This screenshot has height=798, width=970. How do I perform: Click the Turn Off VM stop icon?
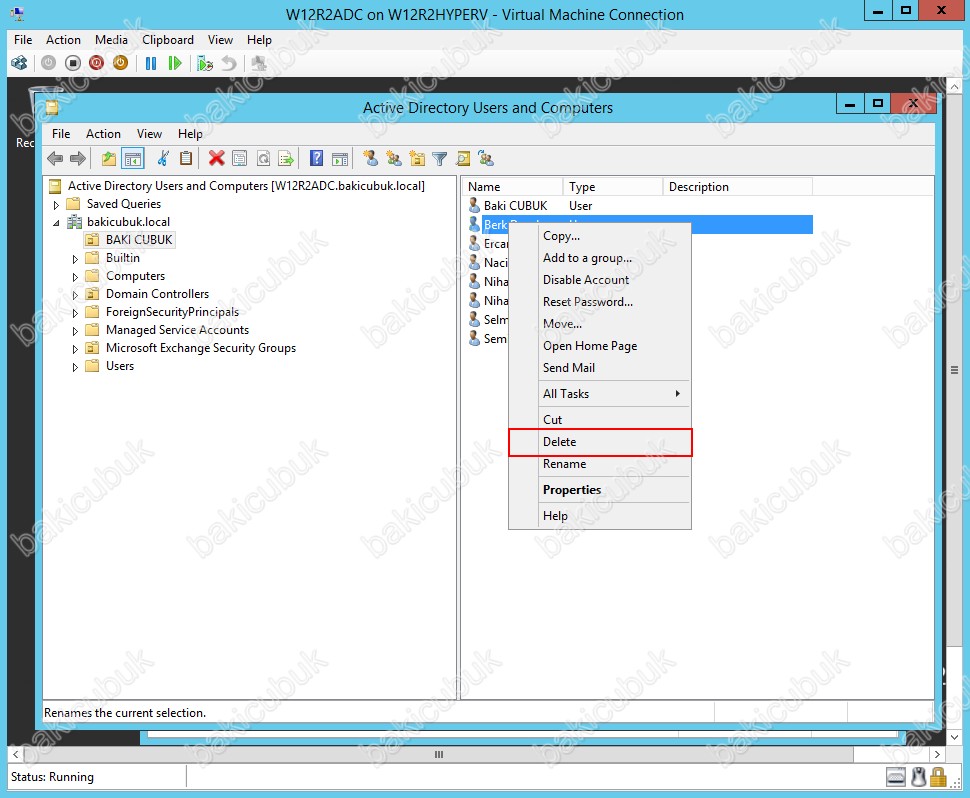coord(72,63)
